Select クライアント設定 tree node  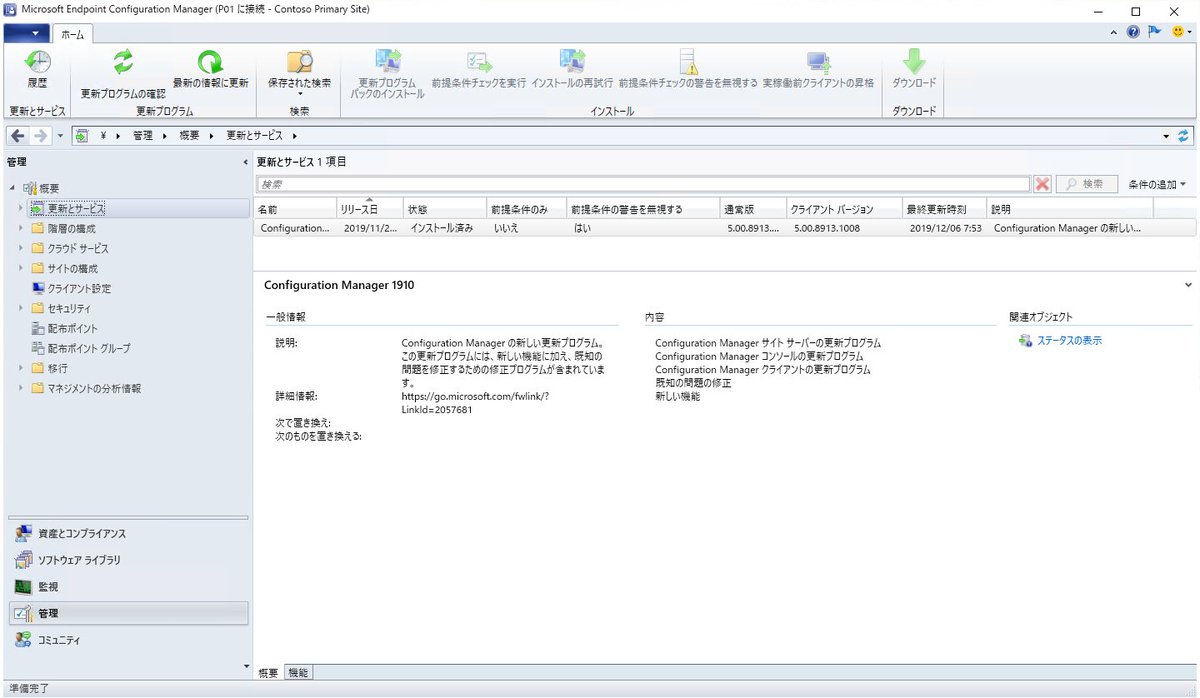(80, 288)
